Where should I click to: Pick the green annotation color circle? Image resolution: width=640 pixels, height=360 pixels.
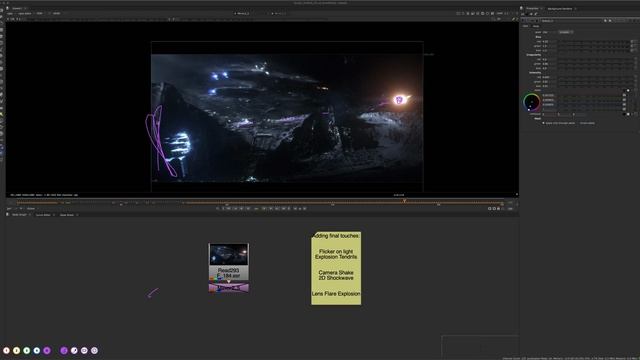(27, 350)
